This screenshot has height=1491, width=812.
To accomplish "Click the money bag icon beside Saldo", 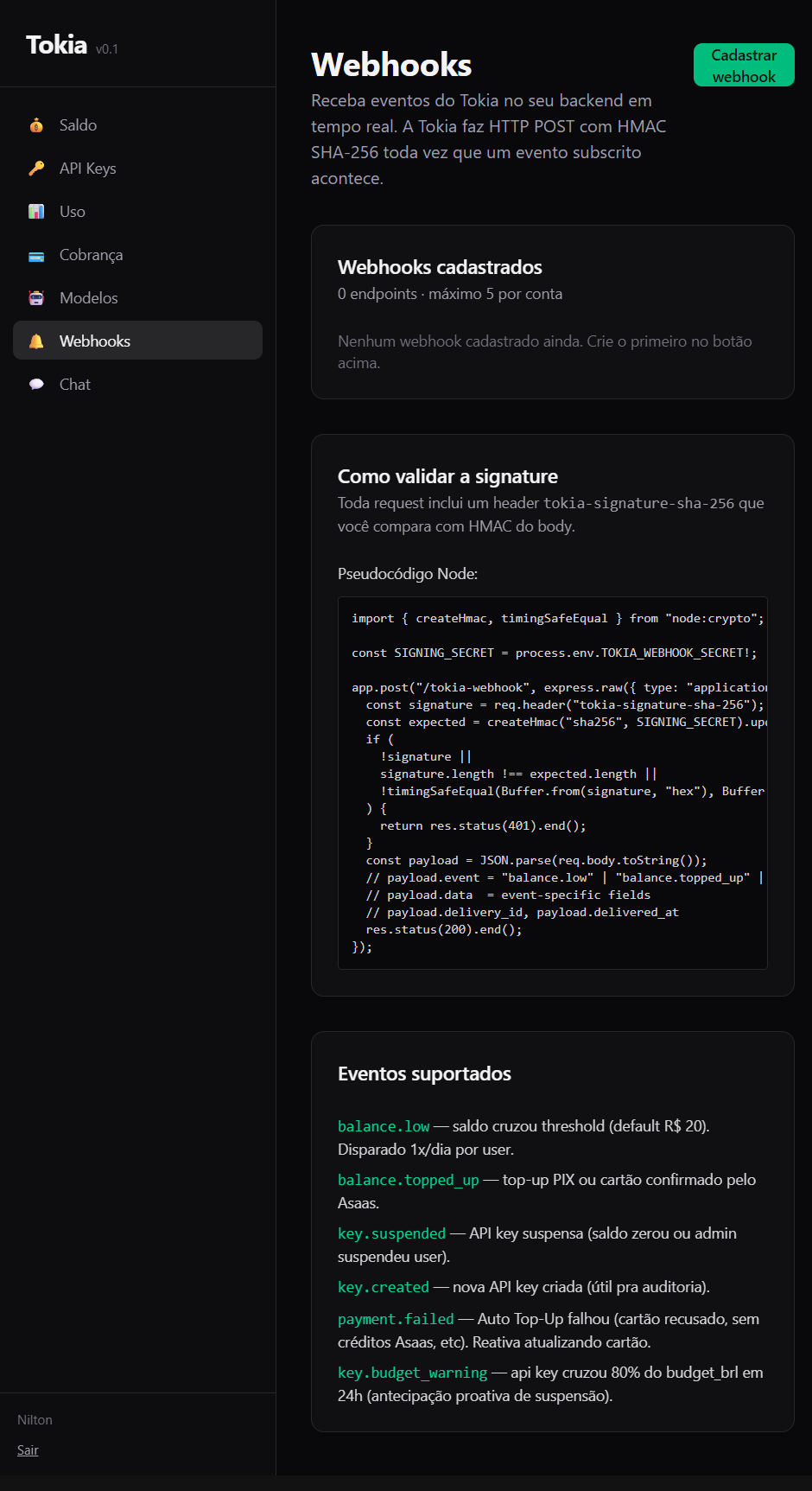I will click(36, 125).
